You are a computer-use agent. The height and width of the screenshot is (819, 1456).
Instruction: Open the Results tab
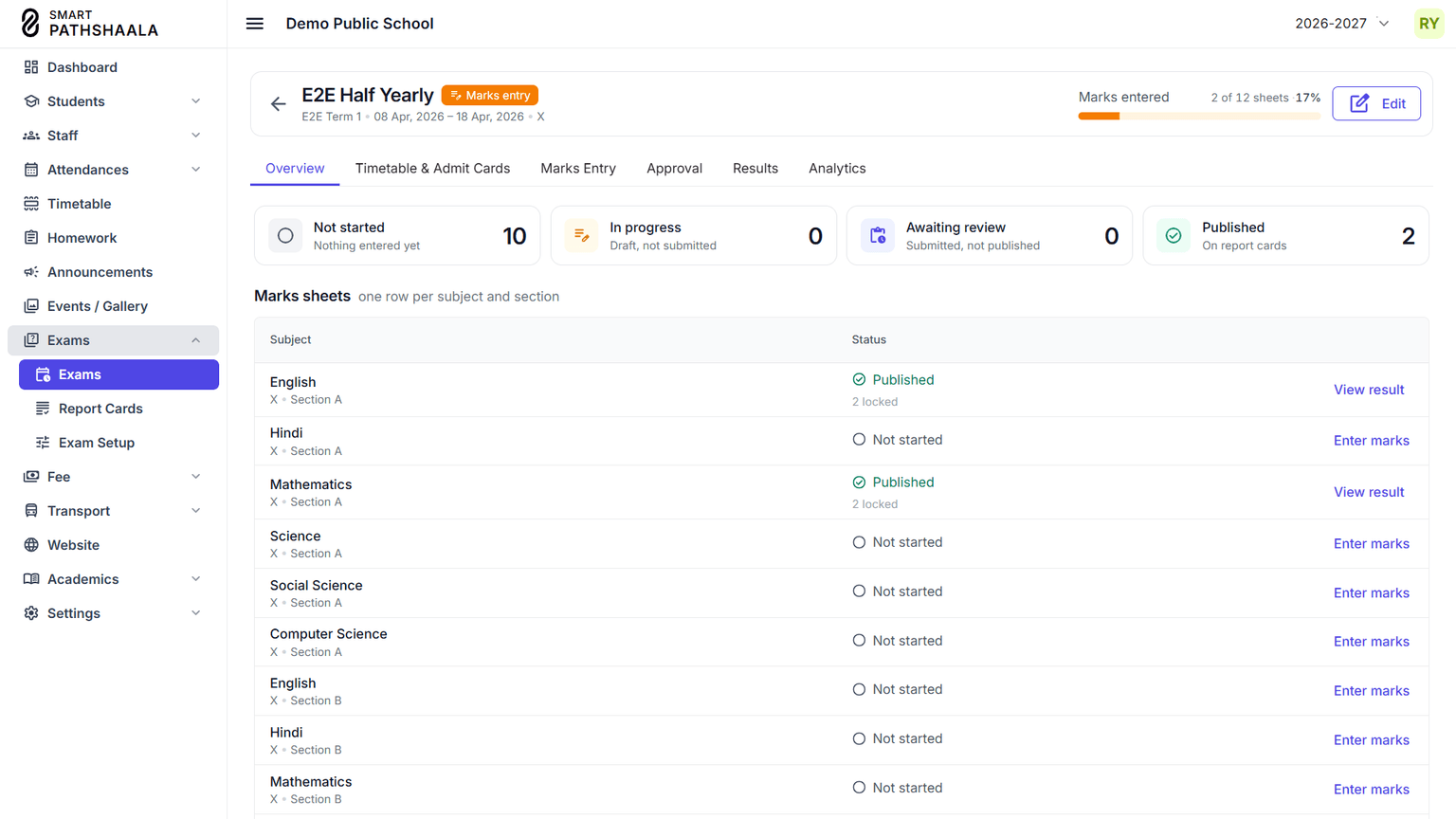coord(755,169)
